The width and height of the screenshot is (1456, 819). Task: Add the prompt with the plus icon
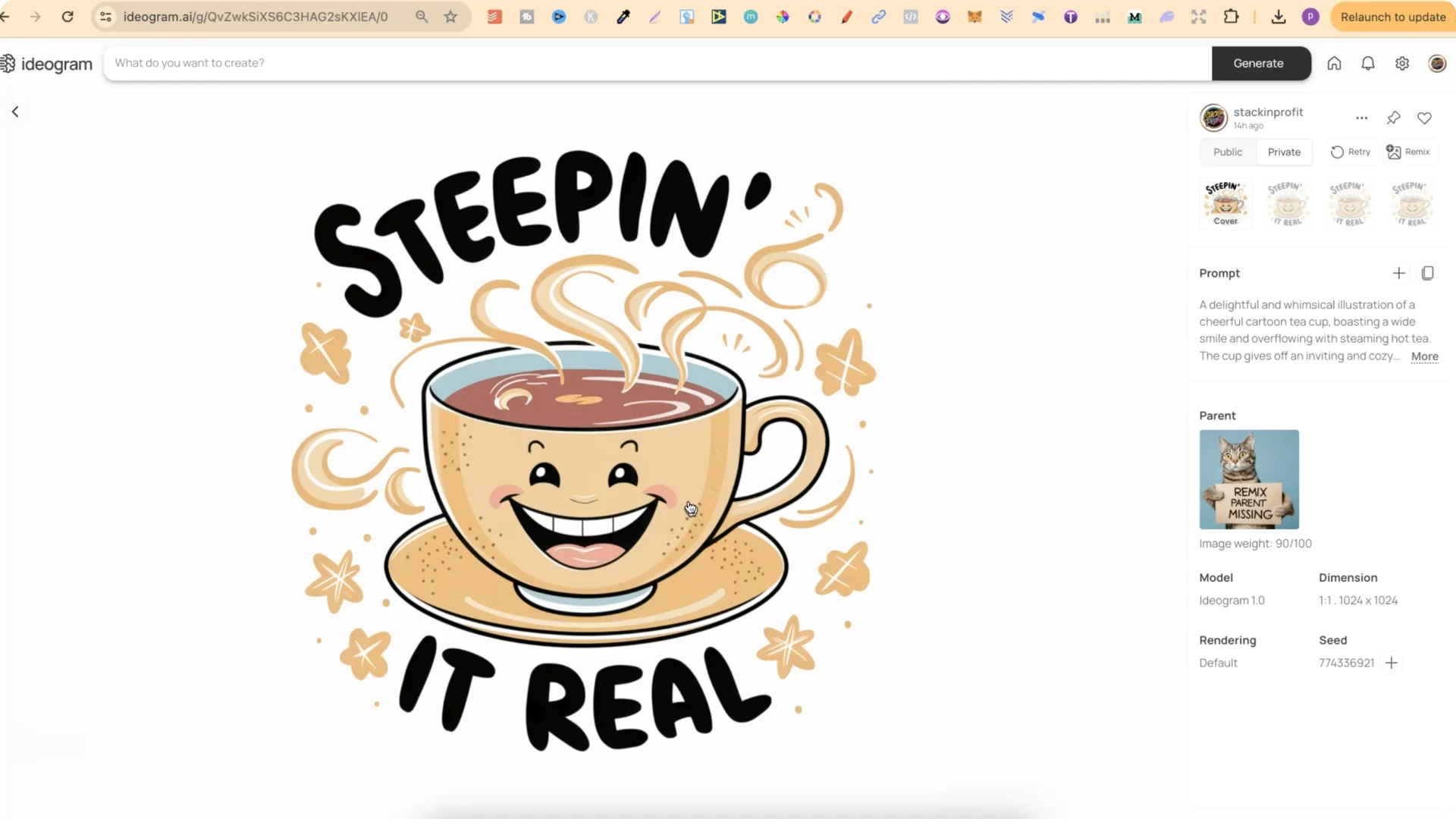point(1399,273)
